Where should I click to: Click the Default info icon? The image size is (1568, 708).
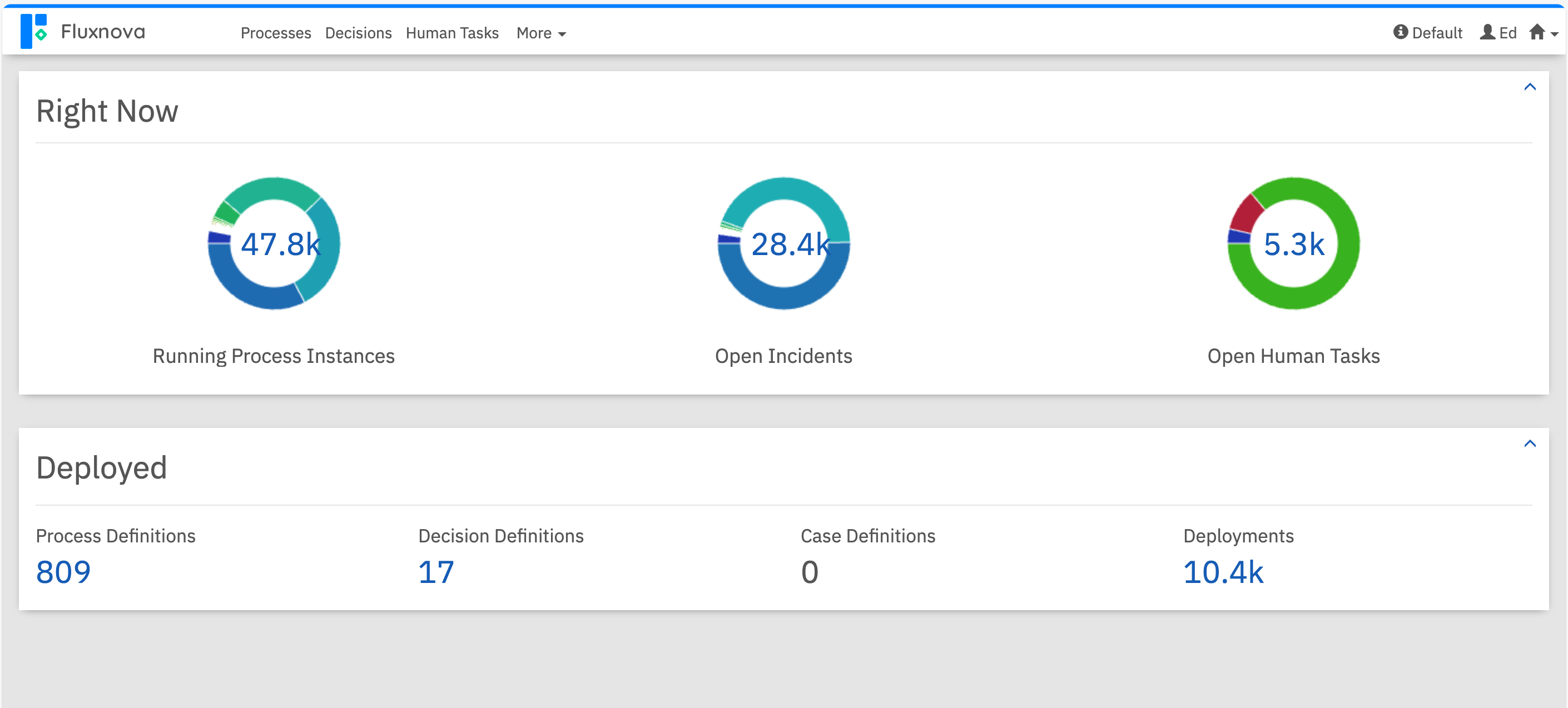tap(1400, 32)
